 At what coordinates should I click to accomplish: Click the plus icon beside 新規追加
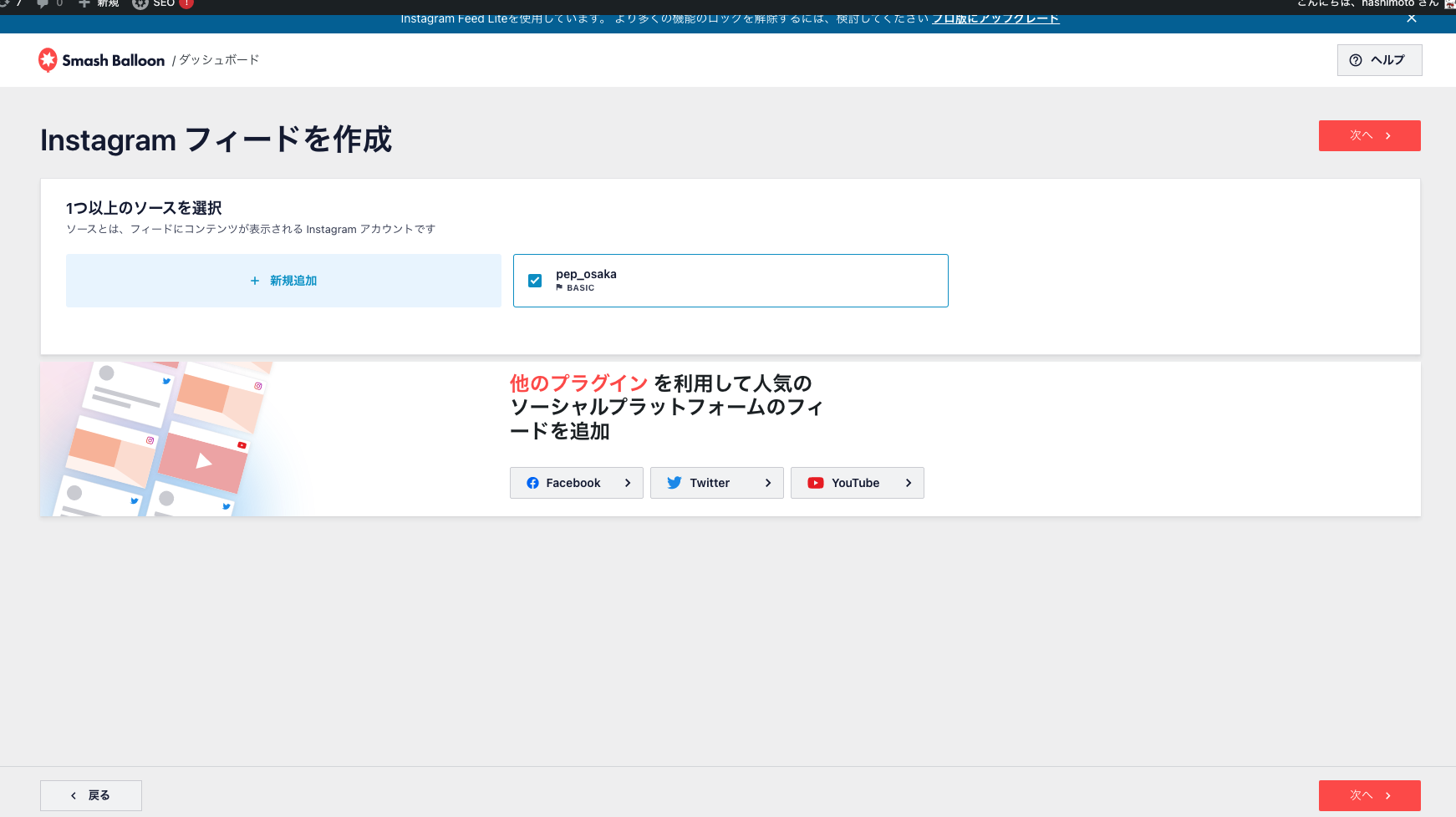(x=255, y=281)
